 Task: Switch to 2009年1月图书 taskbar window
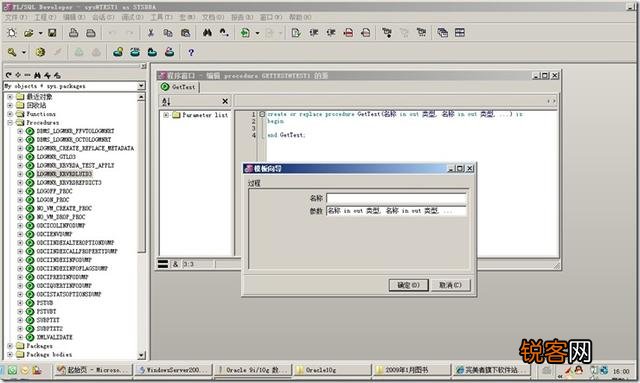click(412, 370)
